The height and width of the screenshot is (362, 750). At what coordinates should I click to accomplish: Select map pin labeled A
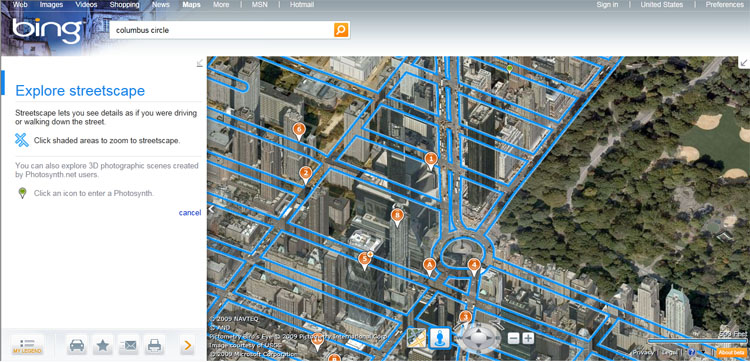coord(430,266)
